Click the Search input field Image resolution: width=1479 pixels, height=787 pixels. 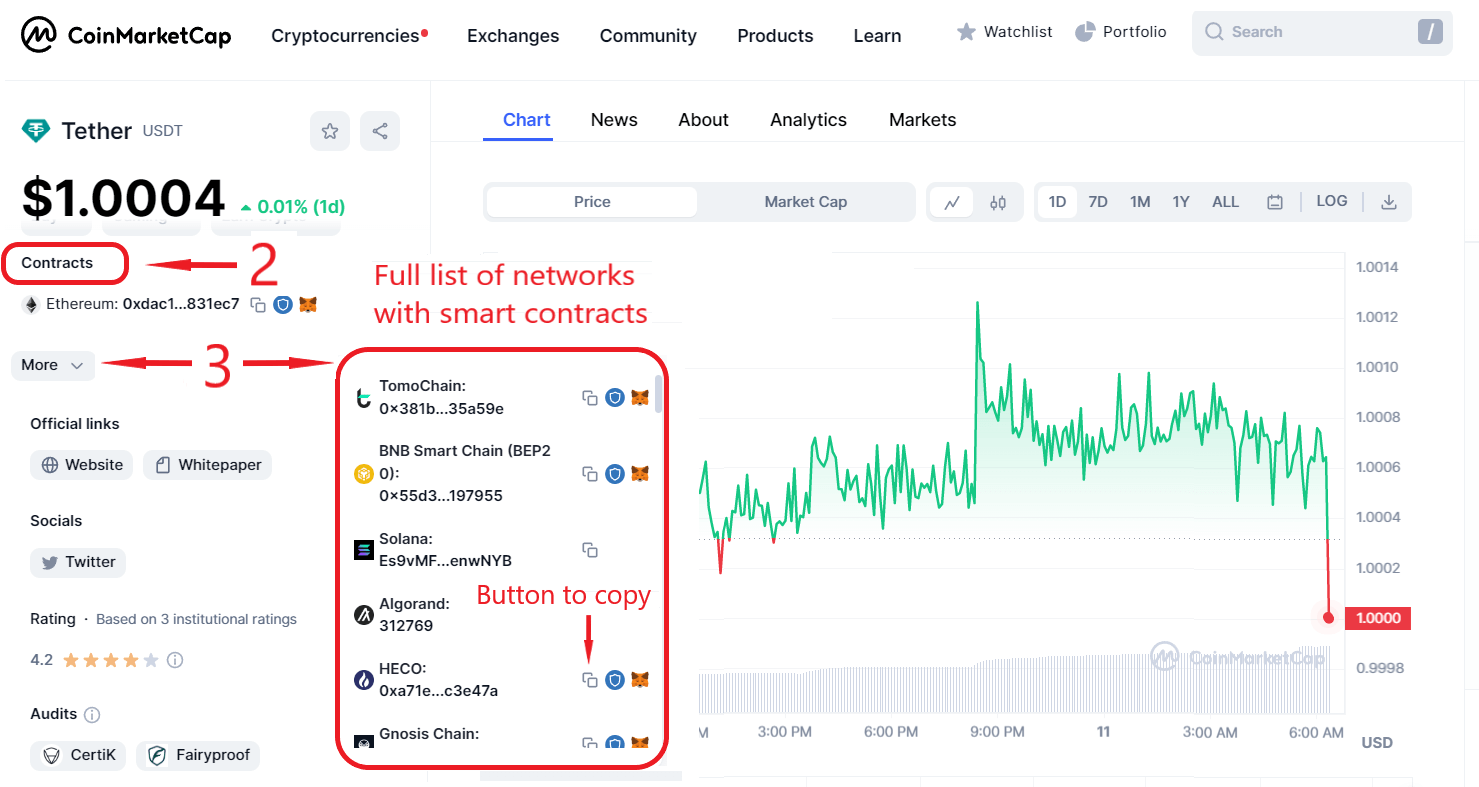[1322, 33]
